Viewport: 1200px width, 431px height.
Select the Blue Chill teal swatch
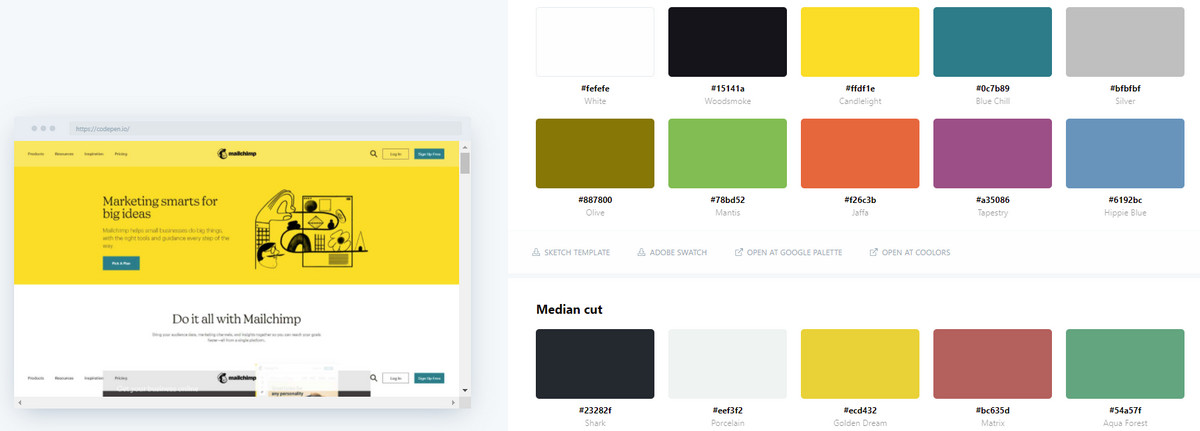993,41
